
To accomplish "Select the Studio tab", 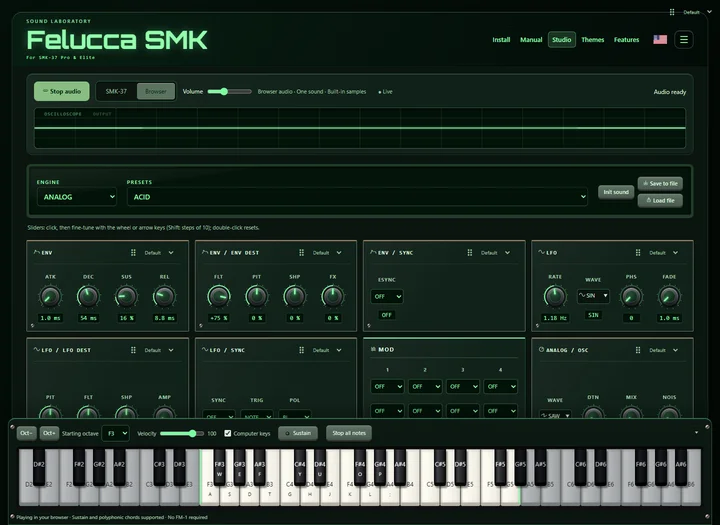I will 562,40.
